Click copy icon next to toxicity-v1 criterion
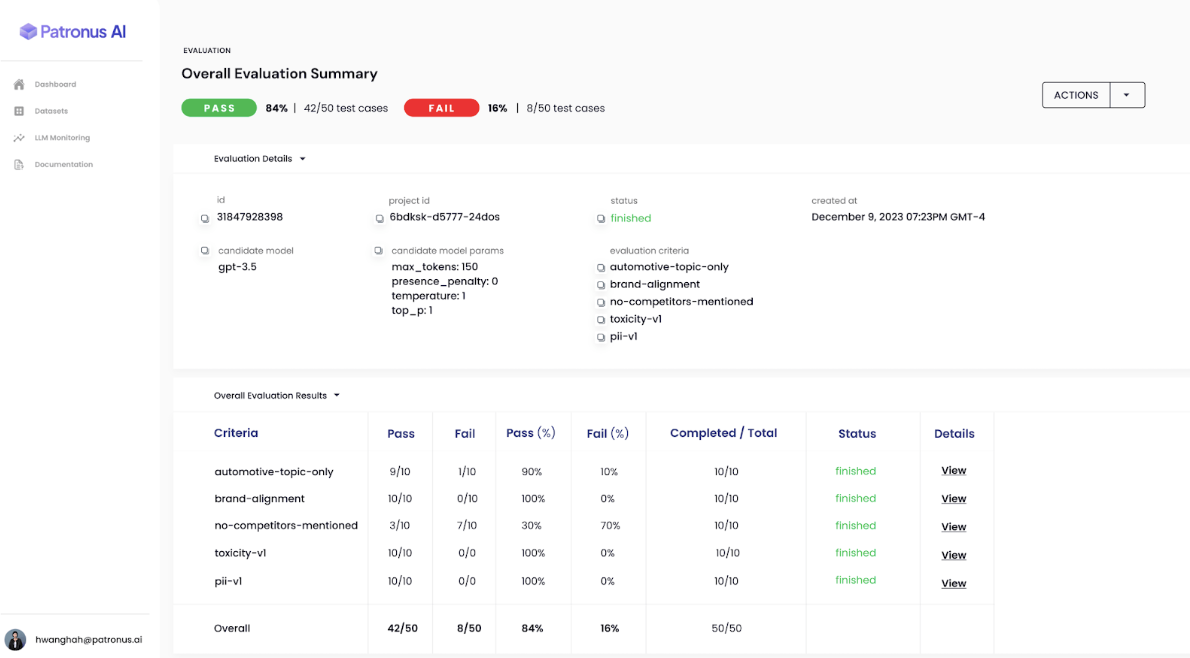This screenshot has height=658, width=1190. coord(601,320)
